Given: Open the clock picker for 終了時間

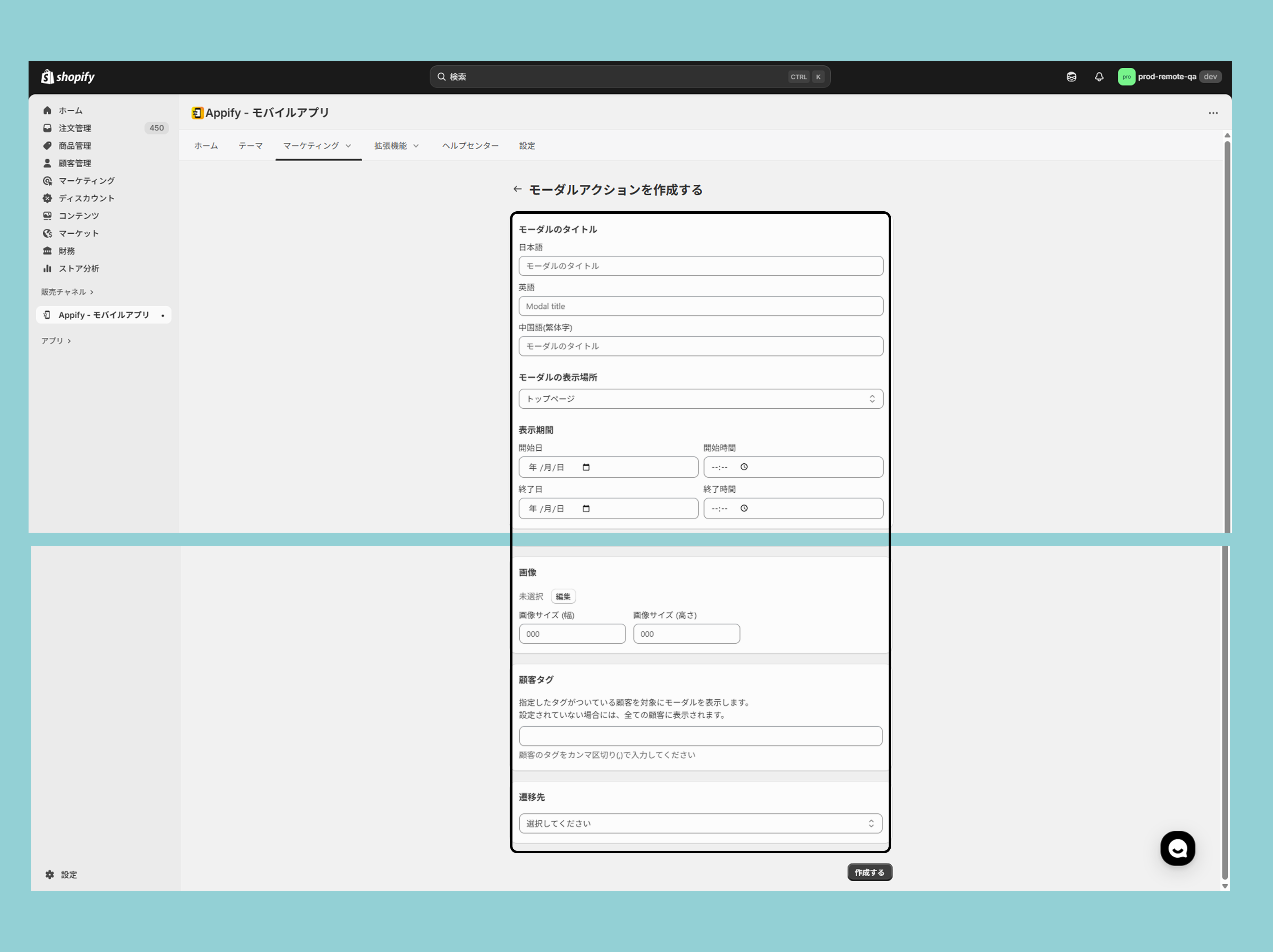Looking at the screenshot, I should pos(743,509).
